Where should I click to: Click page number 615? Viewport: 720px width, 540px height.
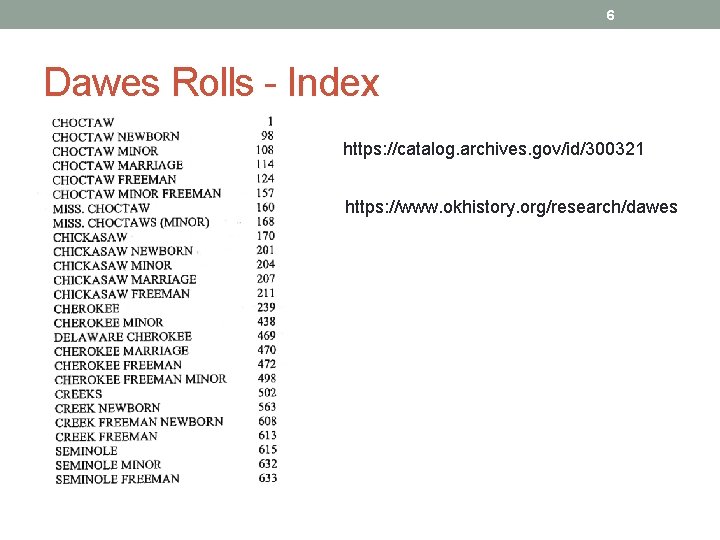click(268, 450)
